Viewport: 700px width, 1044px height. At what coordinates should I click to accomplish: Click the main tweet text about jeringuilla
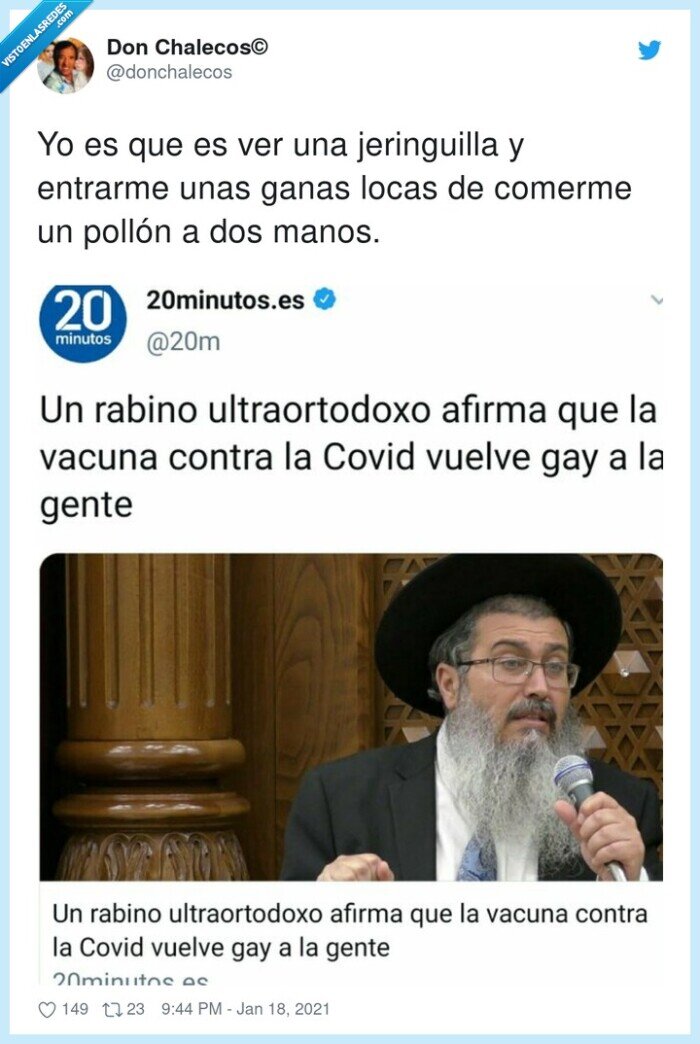(334, 188)
